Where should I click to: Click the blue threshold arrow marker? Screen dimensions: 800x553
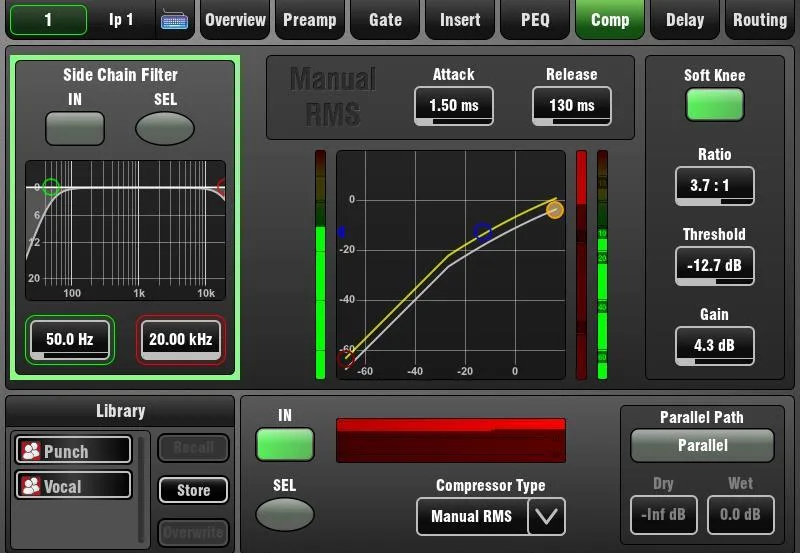click(341, 232)
